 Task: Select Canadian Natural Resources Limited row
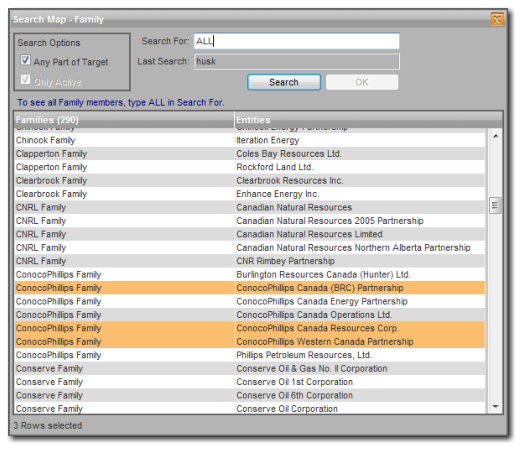click(x=250, y=234)
